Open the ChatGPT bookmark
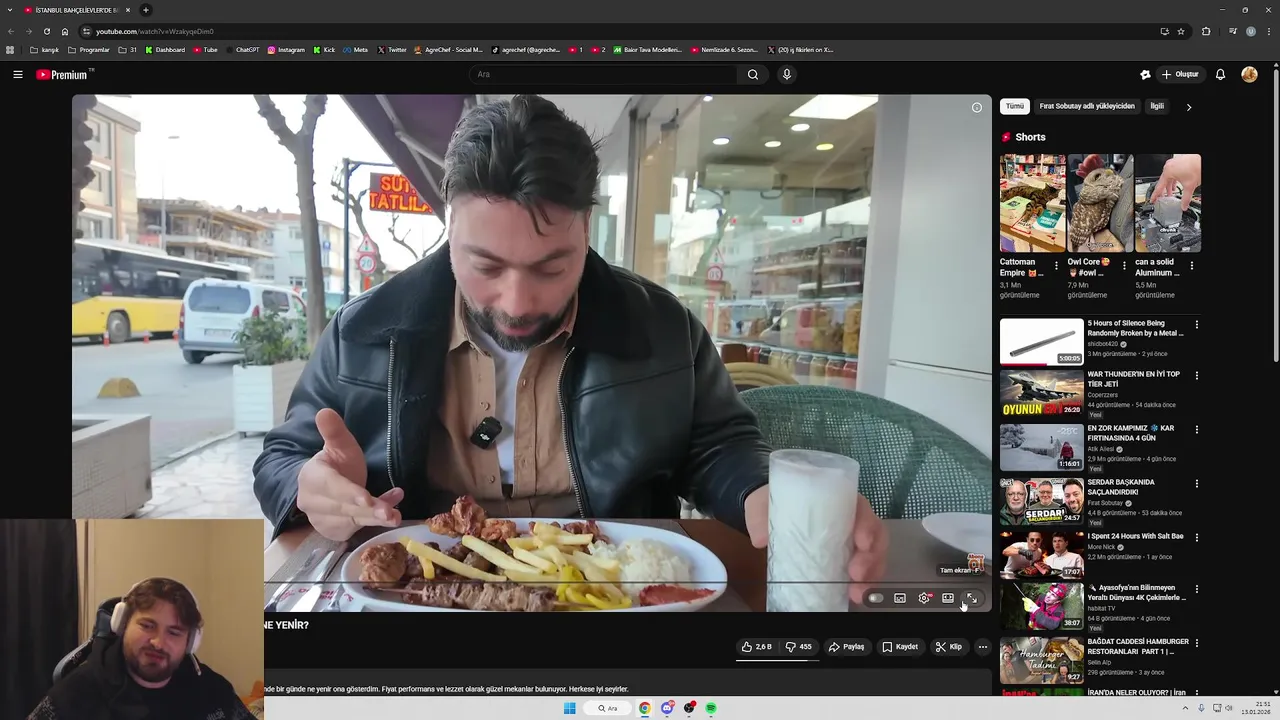Viewport: 1280px width, 720px height. (243, 50)
